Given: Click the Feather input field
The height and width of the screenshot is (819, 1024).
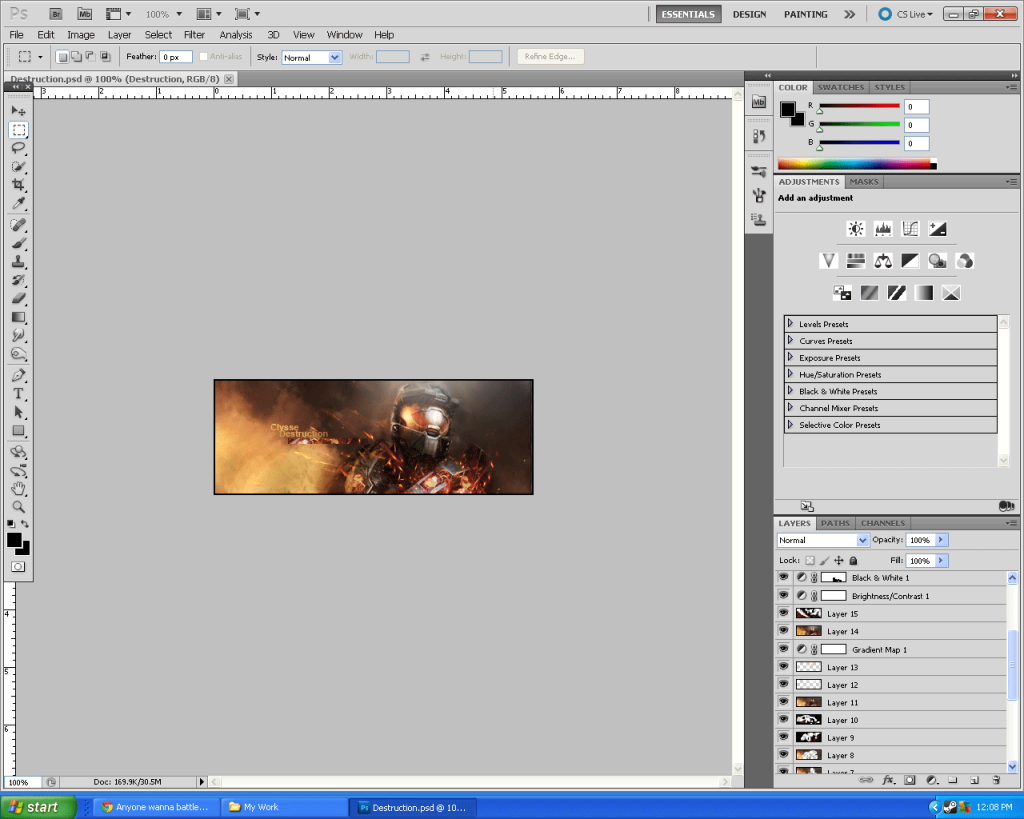Looking at the screenshot, I should point(176,58).
